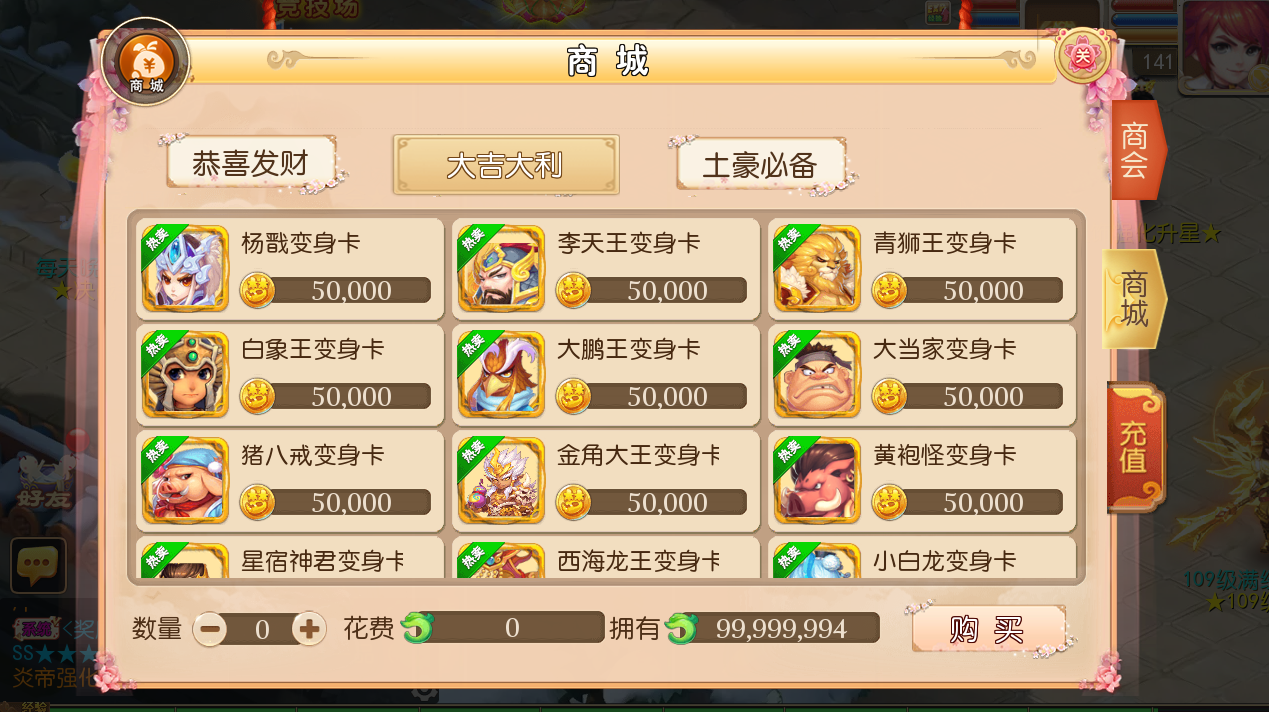Select the 黄袍怪变身卡 boar icon
This screenshot has width=1269, height=712.
(x=817, y=481)
